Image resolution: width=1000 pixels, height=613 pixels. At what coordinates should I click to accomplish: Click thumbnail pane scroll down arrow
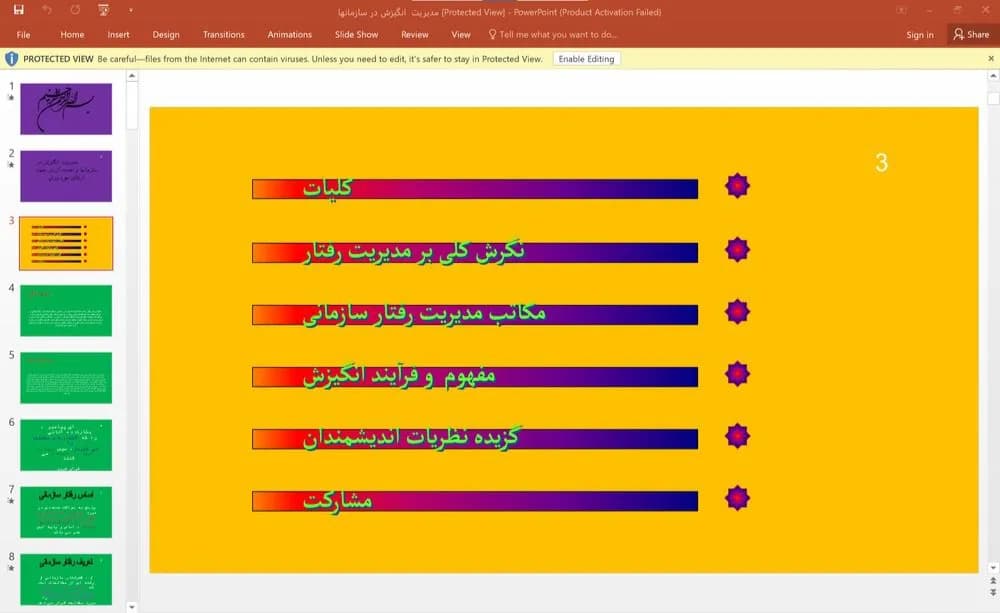(132, 607)
